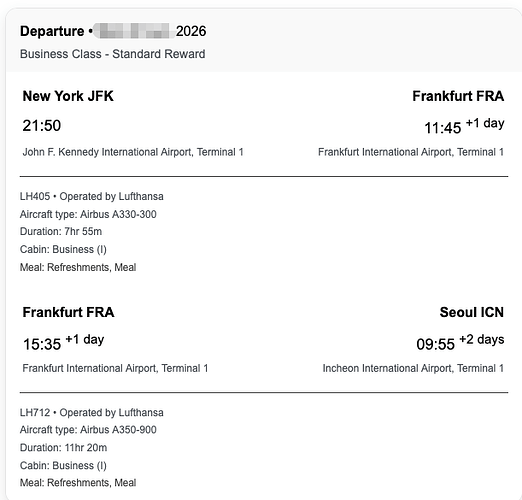The width and height of the screenshot is (522, 500).
Task: Click the first Frankfurt FRA arrival label
Action: coord(458,96)
